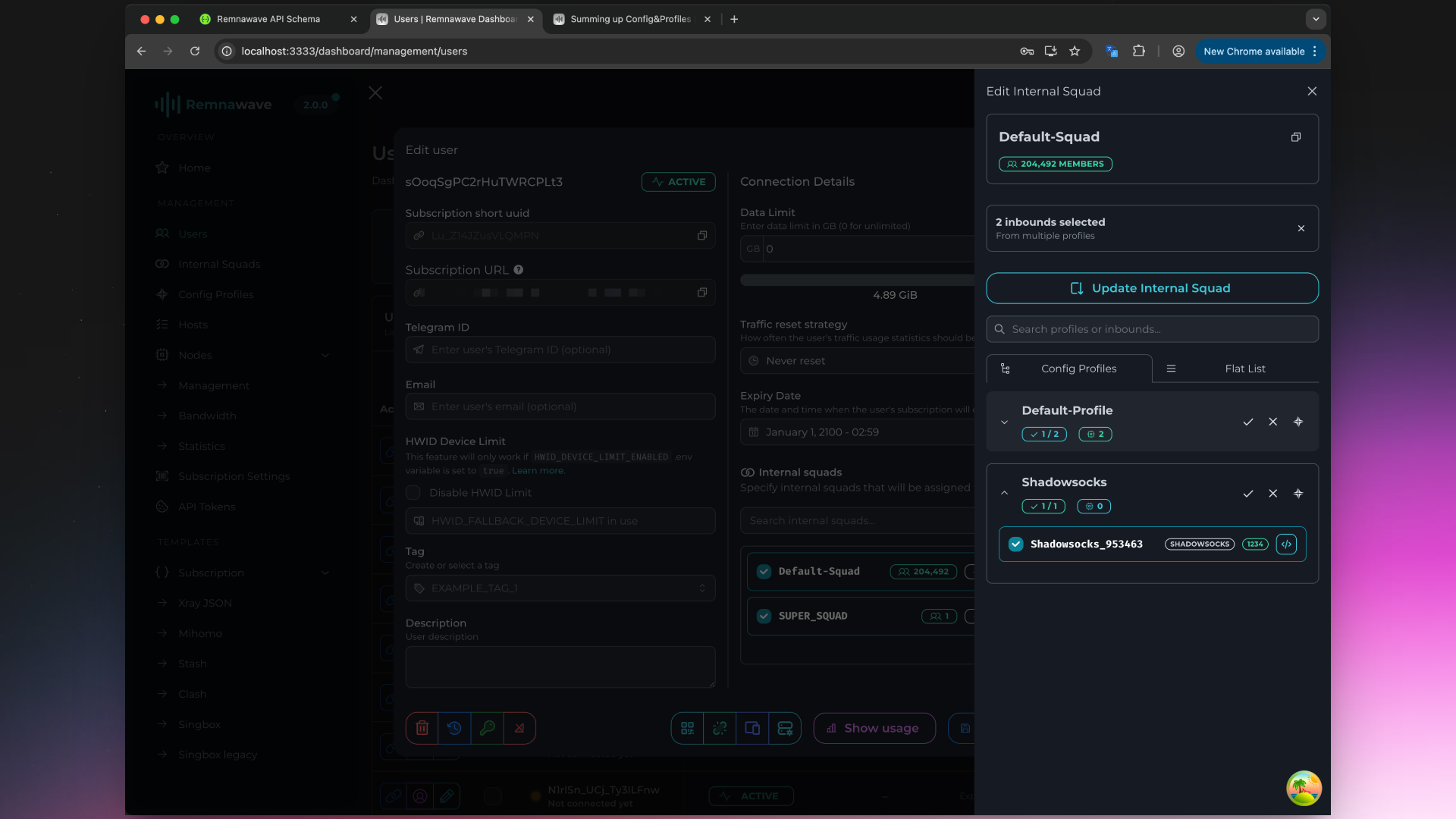1456x819 pixels.
Task: Click the copy icon next to Default-Squad title
Action: click(x=1295, y=137)
